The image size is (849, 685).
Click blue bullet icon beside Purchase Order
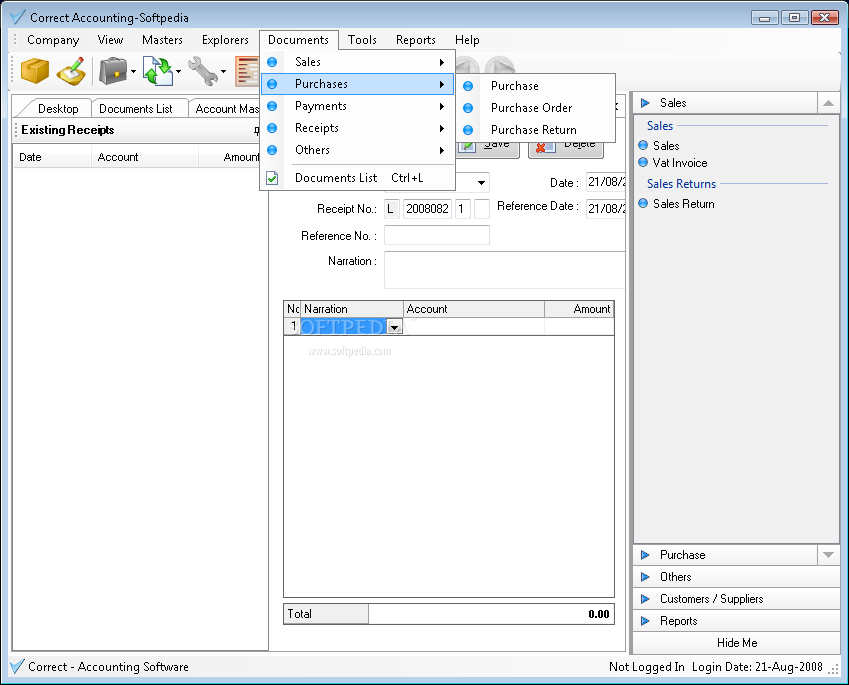click(x=468, y=108)
